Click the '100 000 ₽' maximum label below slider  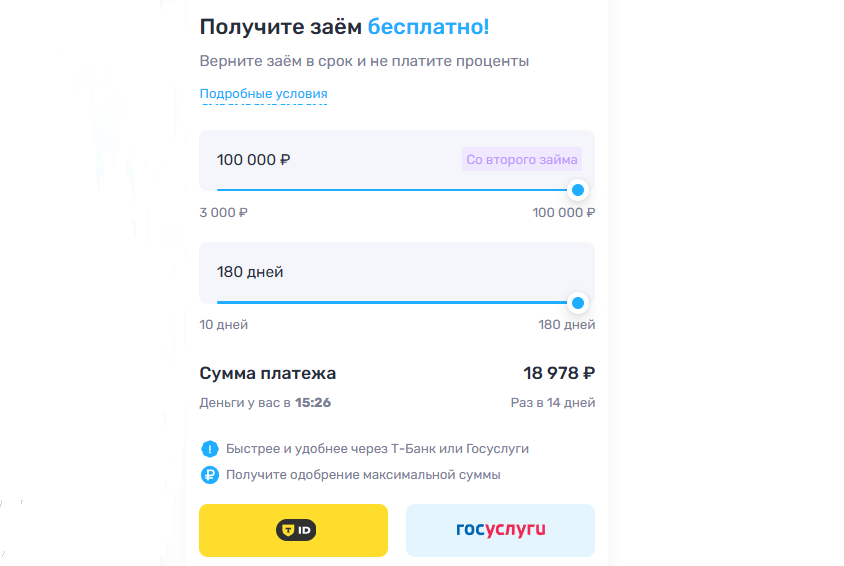pyautogui.click(x=563, y=212)
